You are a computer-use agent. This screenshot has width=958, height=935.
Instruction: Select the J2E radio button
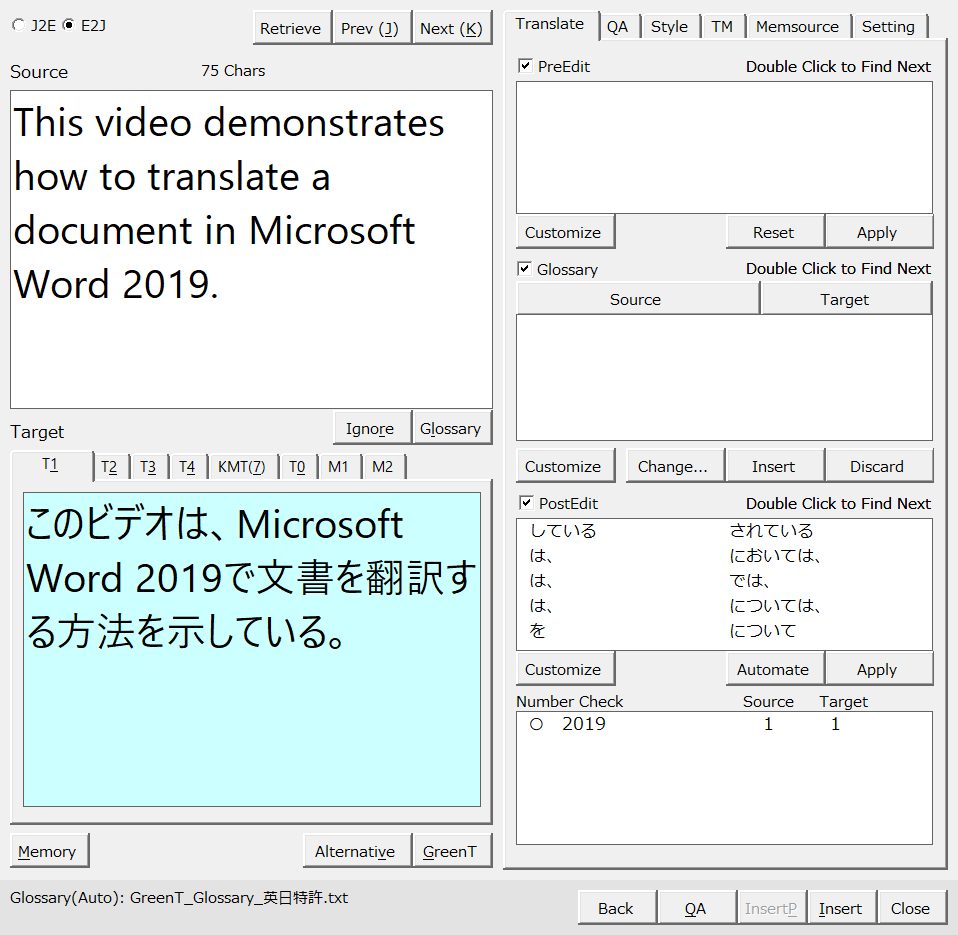[20, 26]
